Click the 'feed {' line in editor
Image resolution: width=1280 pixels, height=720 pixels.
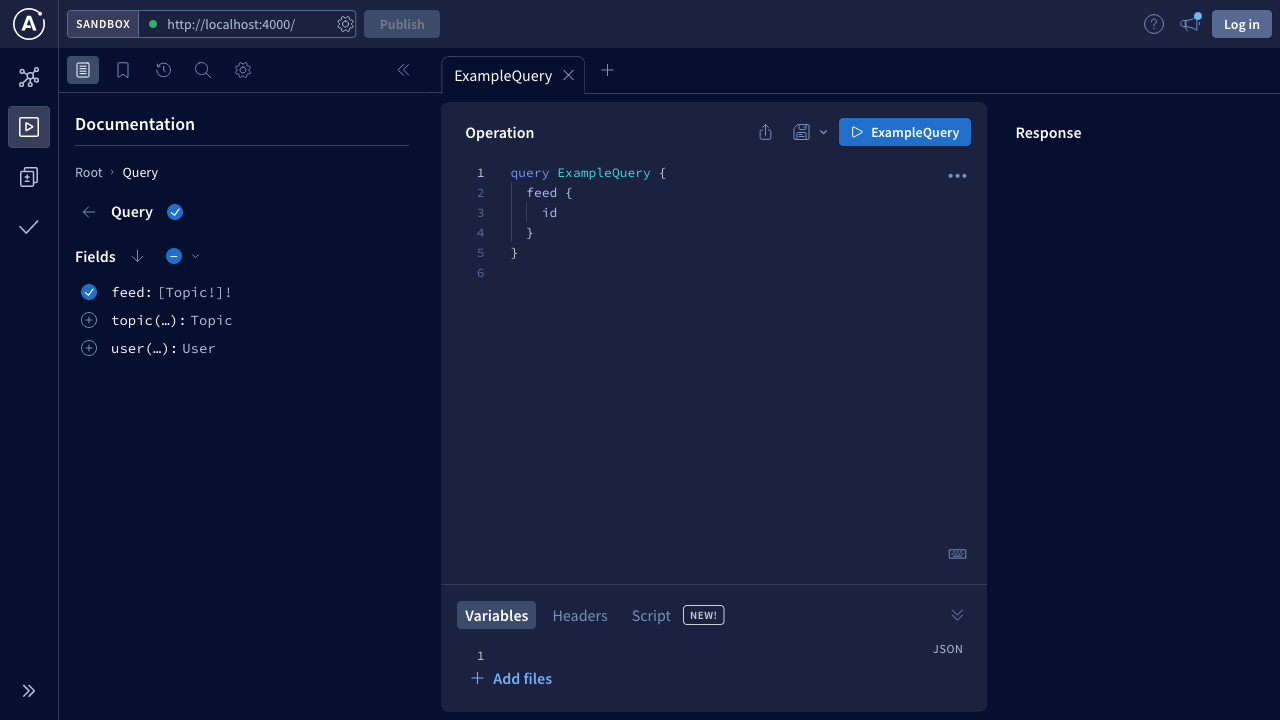tap(549, 193)
